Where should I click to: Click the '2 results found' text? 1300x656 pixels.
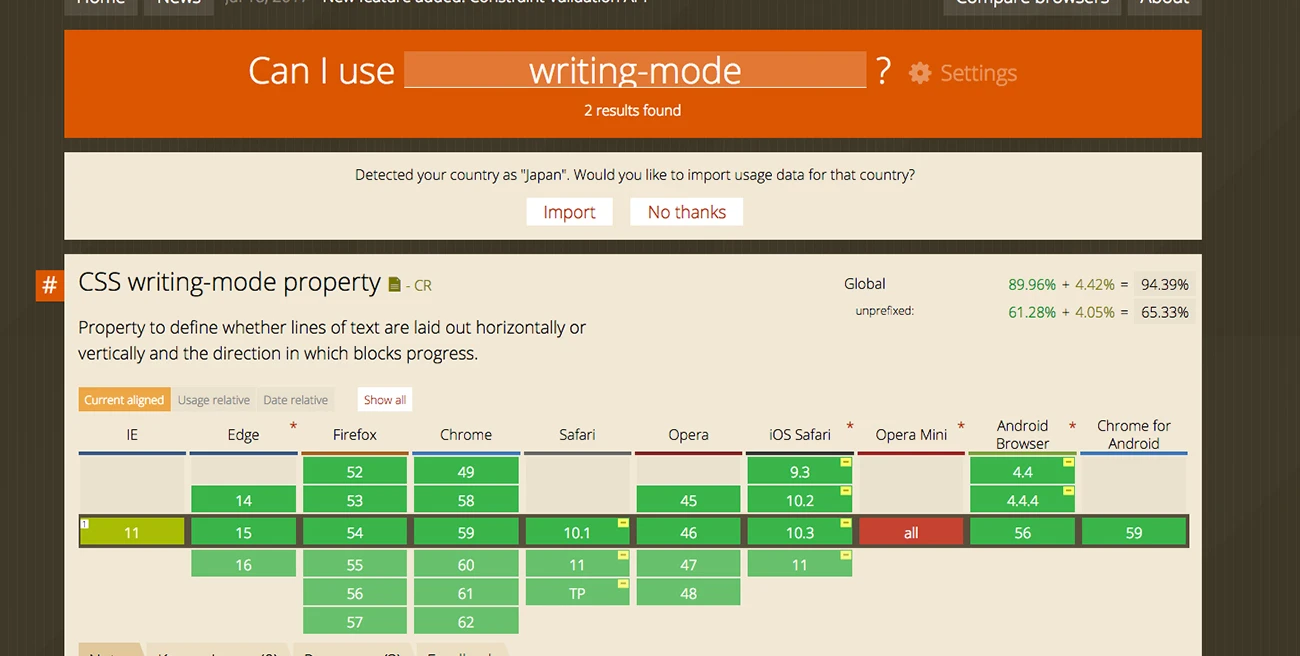[633, 111]
